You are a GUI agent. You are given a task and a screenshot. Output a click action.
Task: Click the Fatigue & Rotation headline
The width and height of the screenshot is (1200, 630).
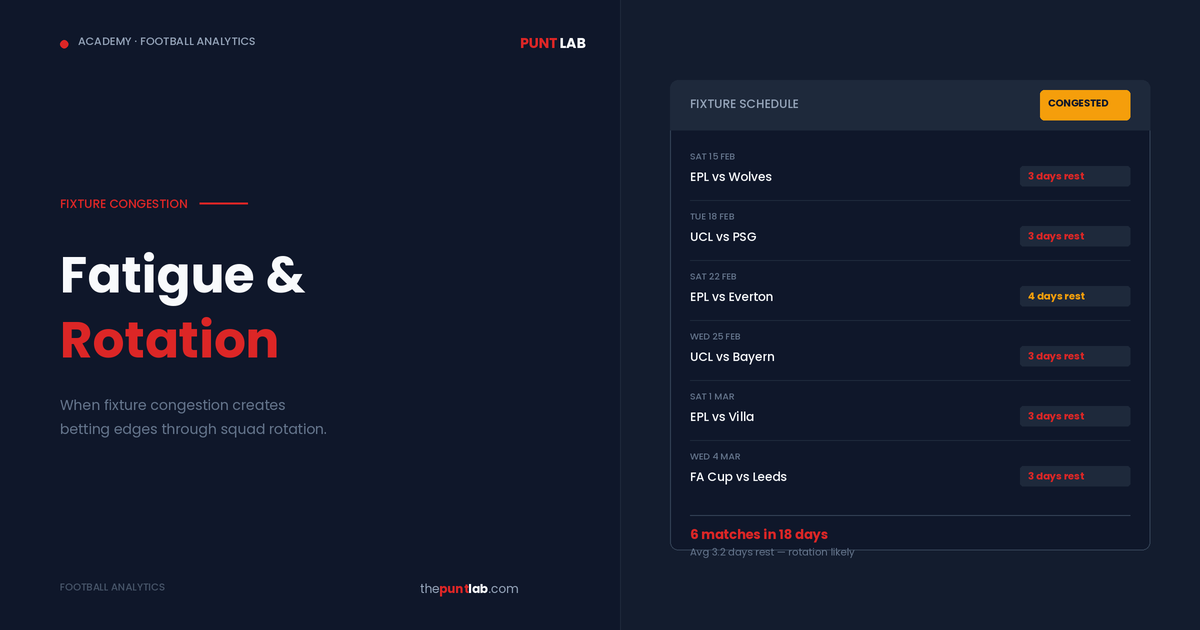coord(182,307)
